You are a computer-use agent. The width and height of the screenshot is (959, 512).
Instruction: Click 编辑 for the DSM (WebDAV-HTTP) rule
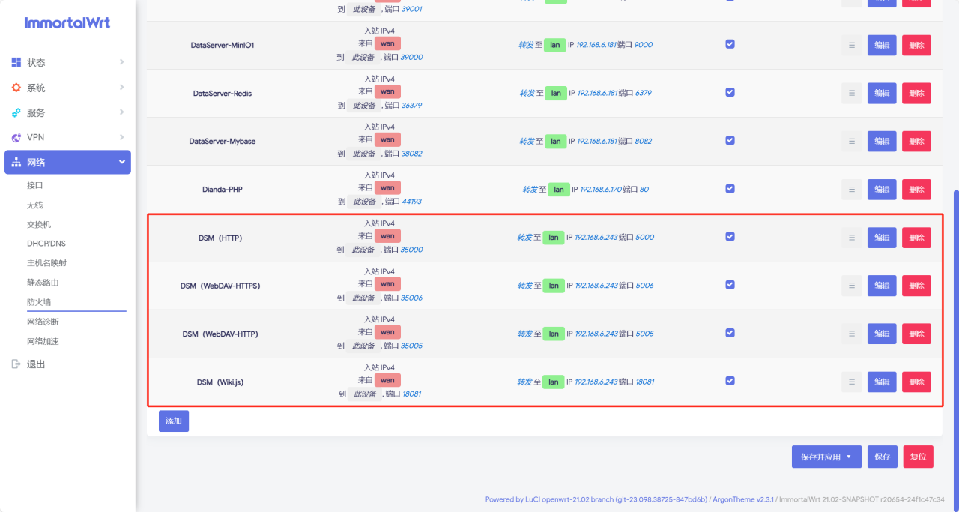882,333
